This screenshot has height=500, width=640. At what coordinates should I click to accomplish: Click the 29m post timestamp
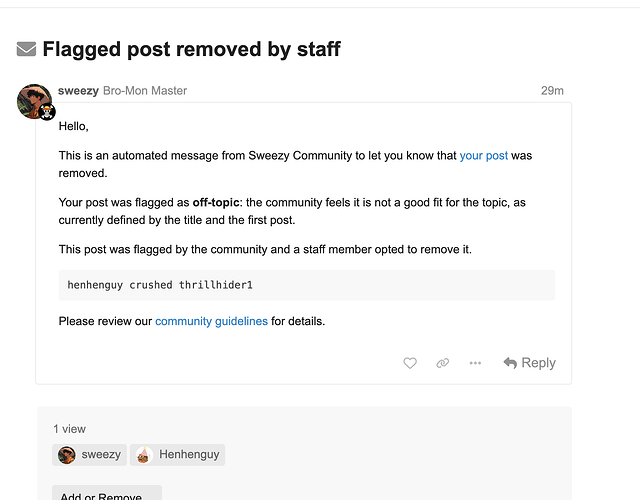tap(552, 90)
